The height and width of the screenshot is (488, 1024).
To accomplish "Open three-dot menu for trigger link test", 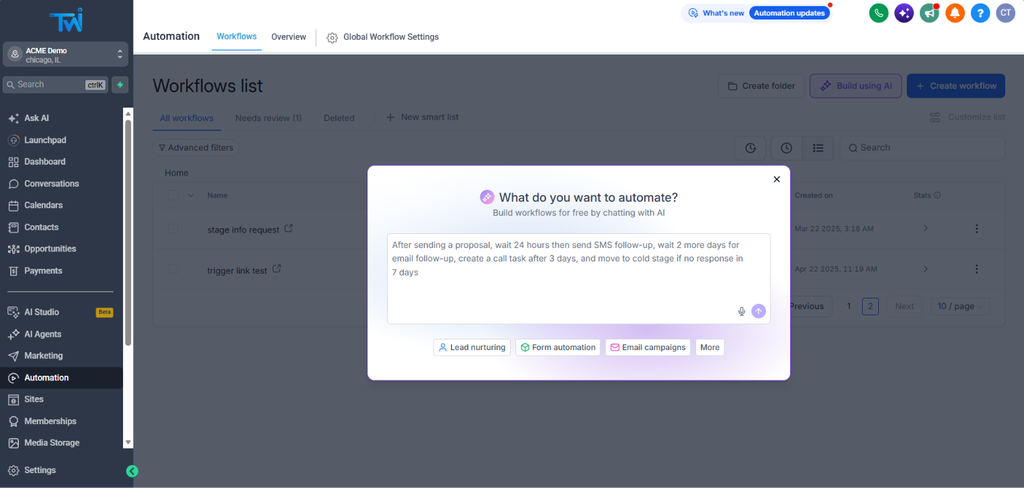I will click(x=977, y=268).
